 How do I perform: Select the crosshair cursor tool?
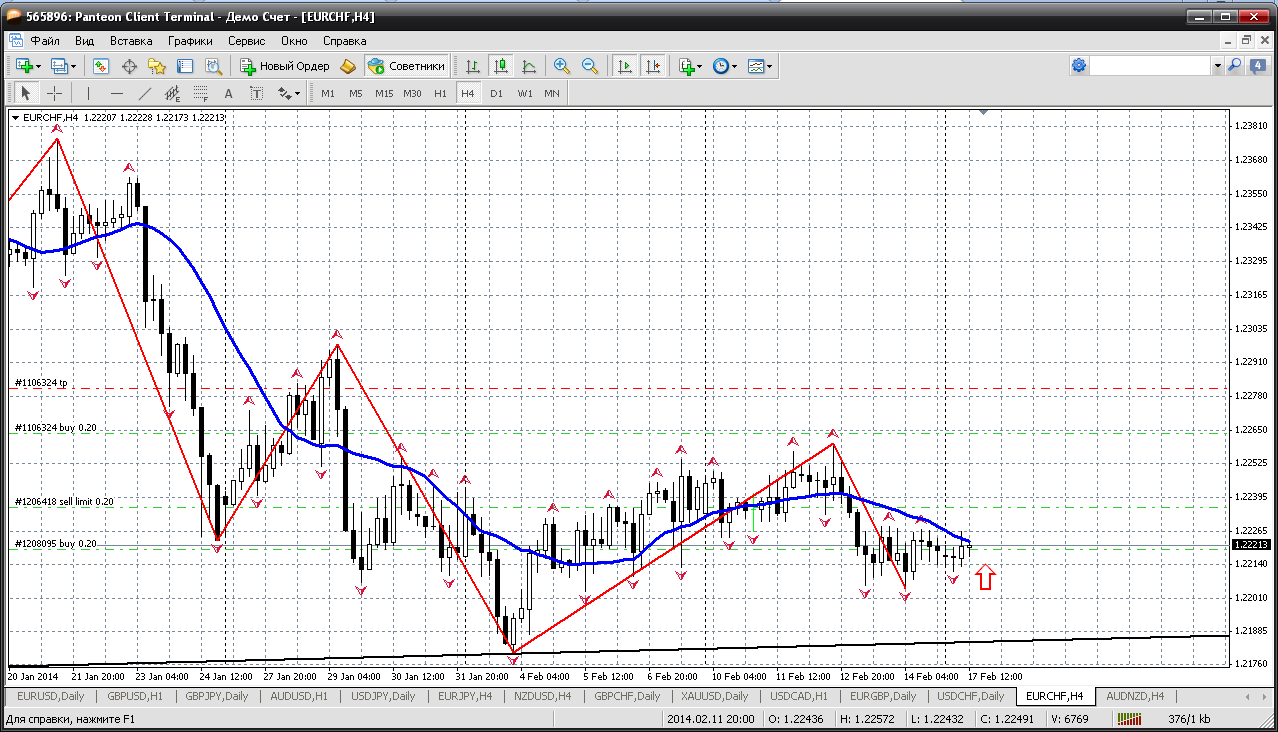point(54,93)
